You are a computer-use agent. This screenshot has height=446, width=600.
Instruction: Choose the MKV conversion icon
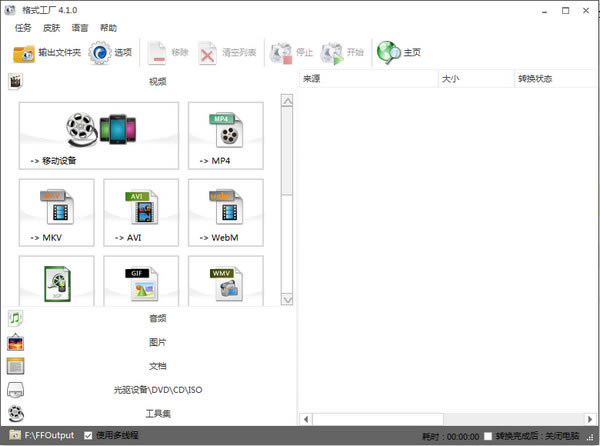pyautogui.click(x=56, y=212)
